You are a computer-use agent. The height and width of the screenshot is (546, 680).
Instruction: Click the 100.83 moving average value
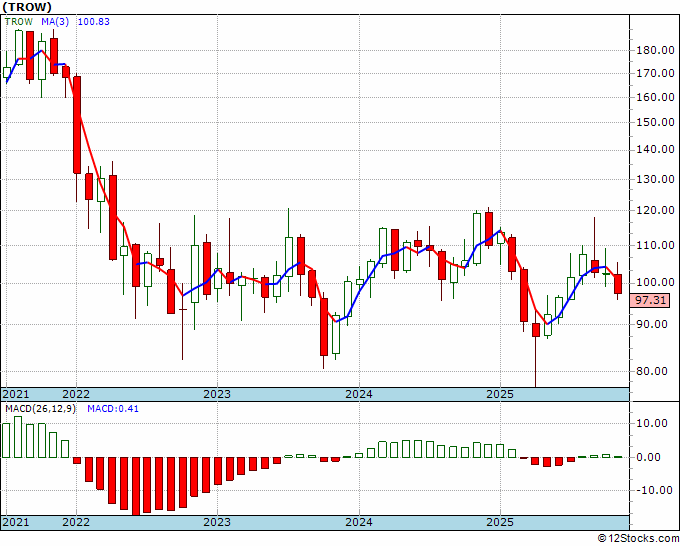click(94, 22)
